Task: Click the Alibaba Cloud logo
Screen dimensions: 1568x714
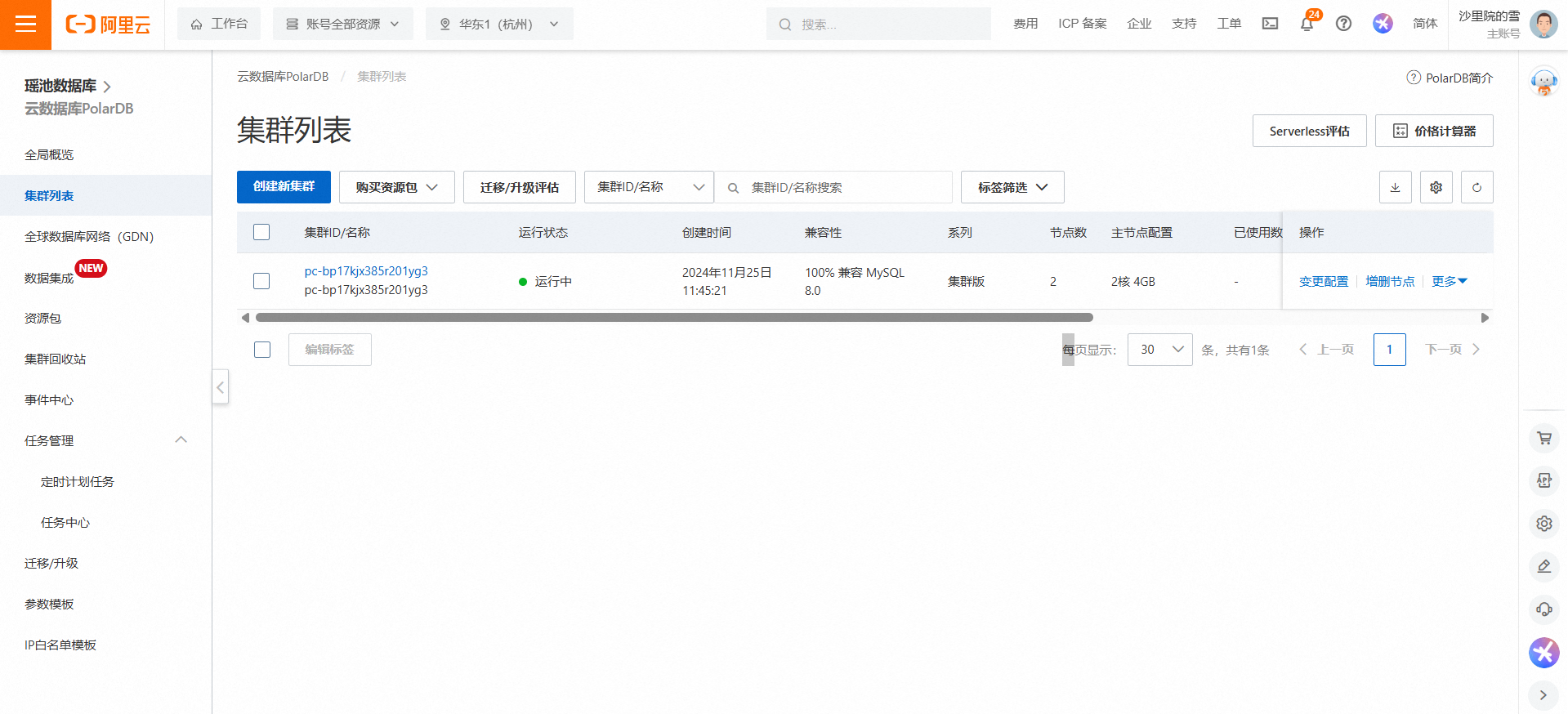Action: coord(108,25)
